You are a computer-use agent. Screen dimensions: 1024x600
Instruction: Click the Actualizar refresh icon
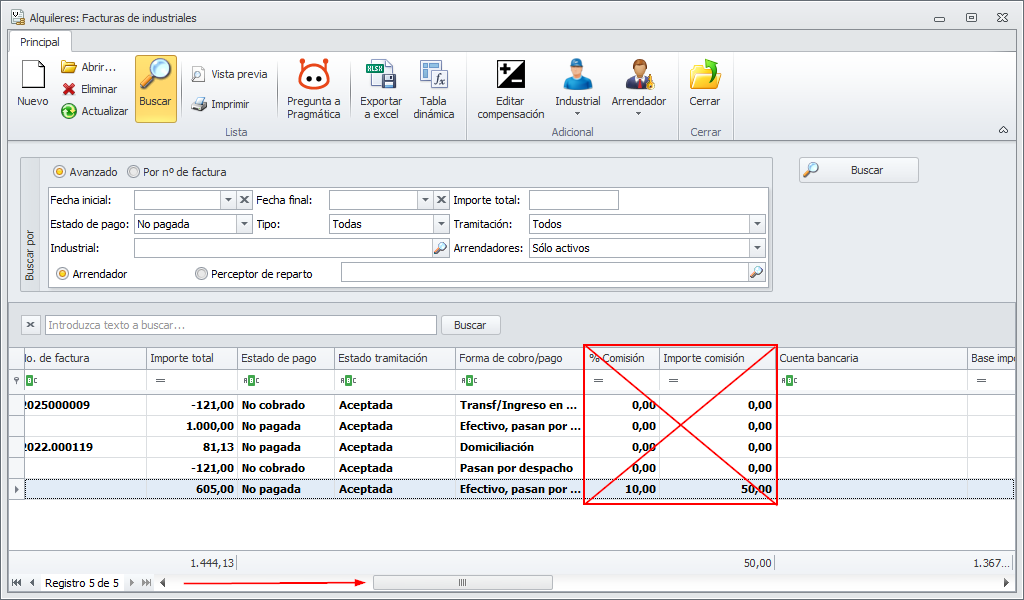click(x=69, y=111)
